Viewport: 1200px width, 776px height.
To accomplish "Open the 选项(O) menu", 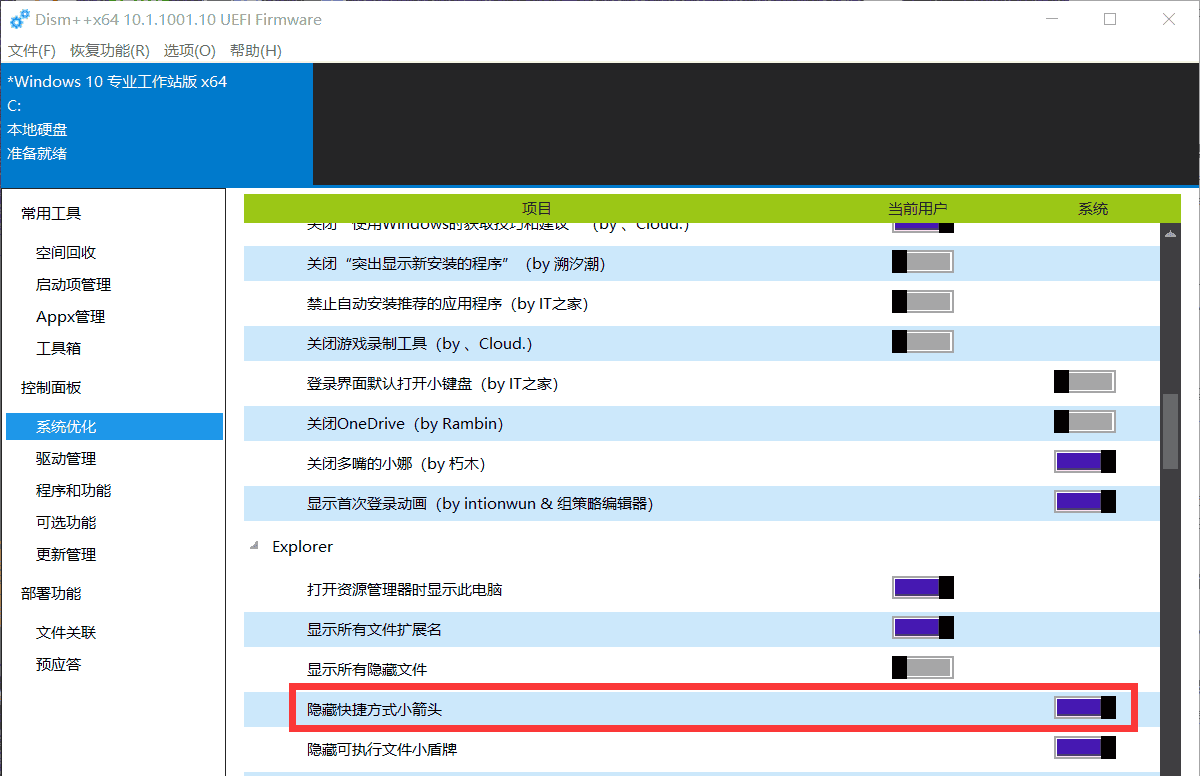I will pos(189,50).
